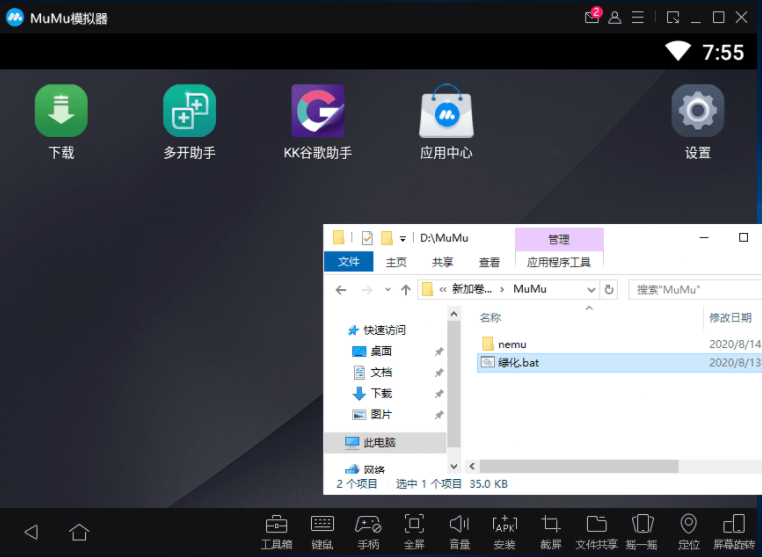Open the 文件 menu in Explorer
Image resolution: width=762 pixels, height=557 pixels.
pyautogui.click(x=348, y=261)
